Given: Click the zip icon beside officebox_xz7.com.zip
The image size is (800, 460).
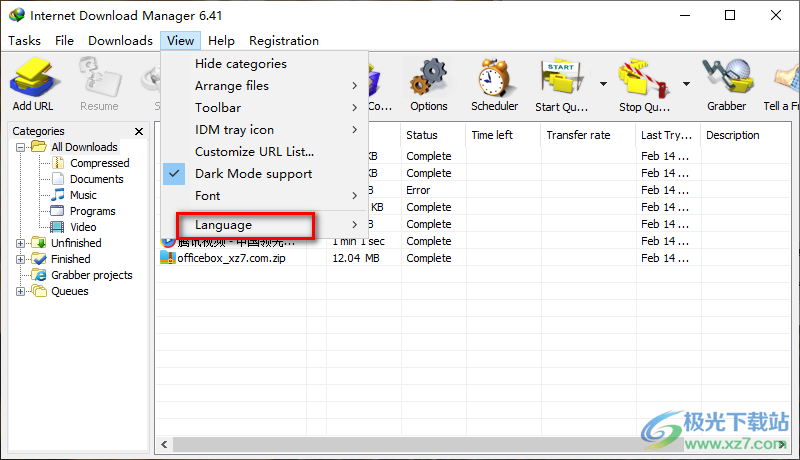Looking at the screenshot, I should click(x=168, y=258).
